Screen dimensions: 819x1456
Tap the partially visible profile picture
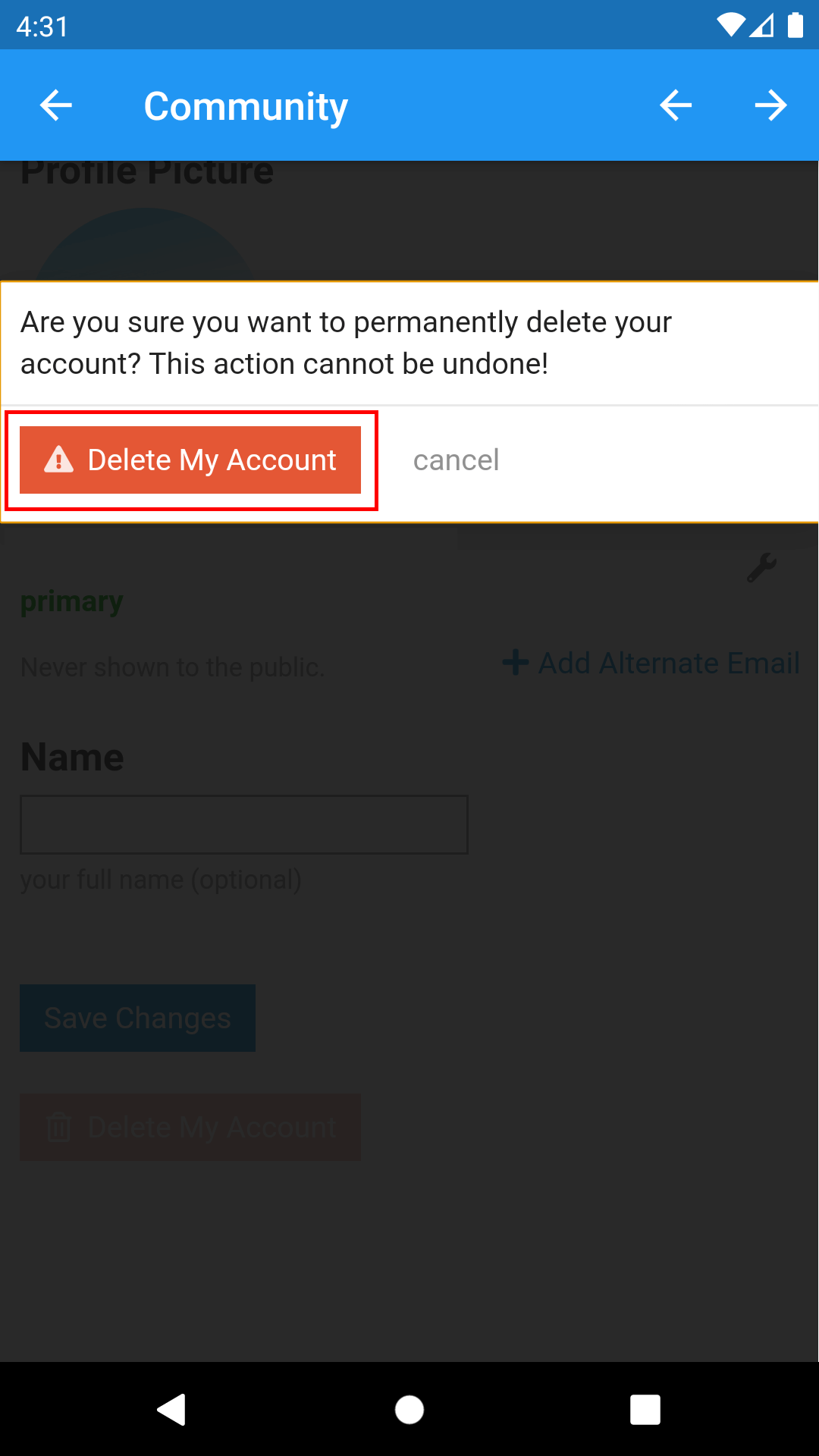[x=144, y=246]
